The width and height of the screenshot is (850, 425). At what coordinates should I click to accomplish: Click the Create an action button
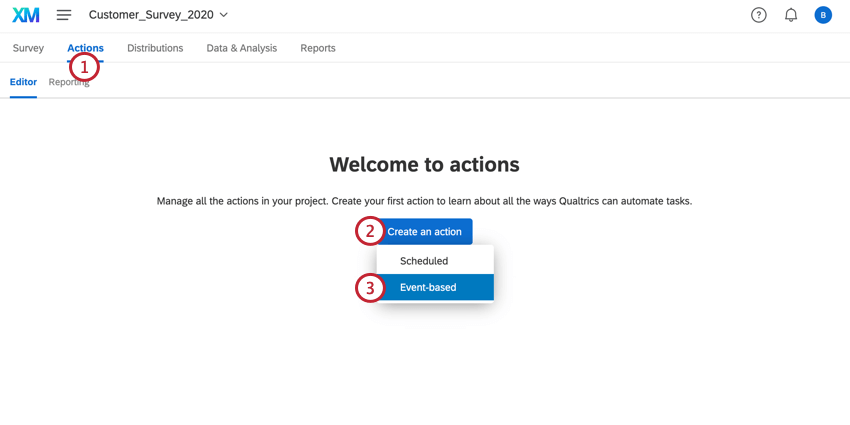pyautogui.click(x=424, y=231)
